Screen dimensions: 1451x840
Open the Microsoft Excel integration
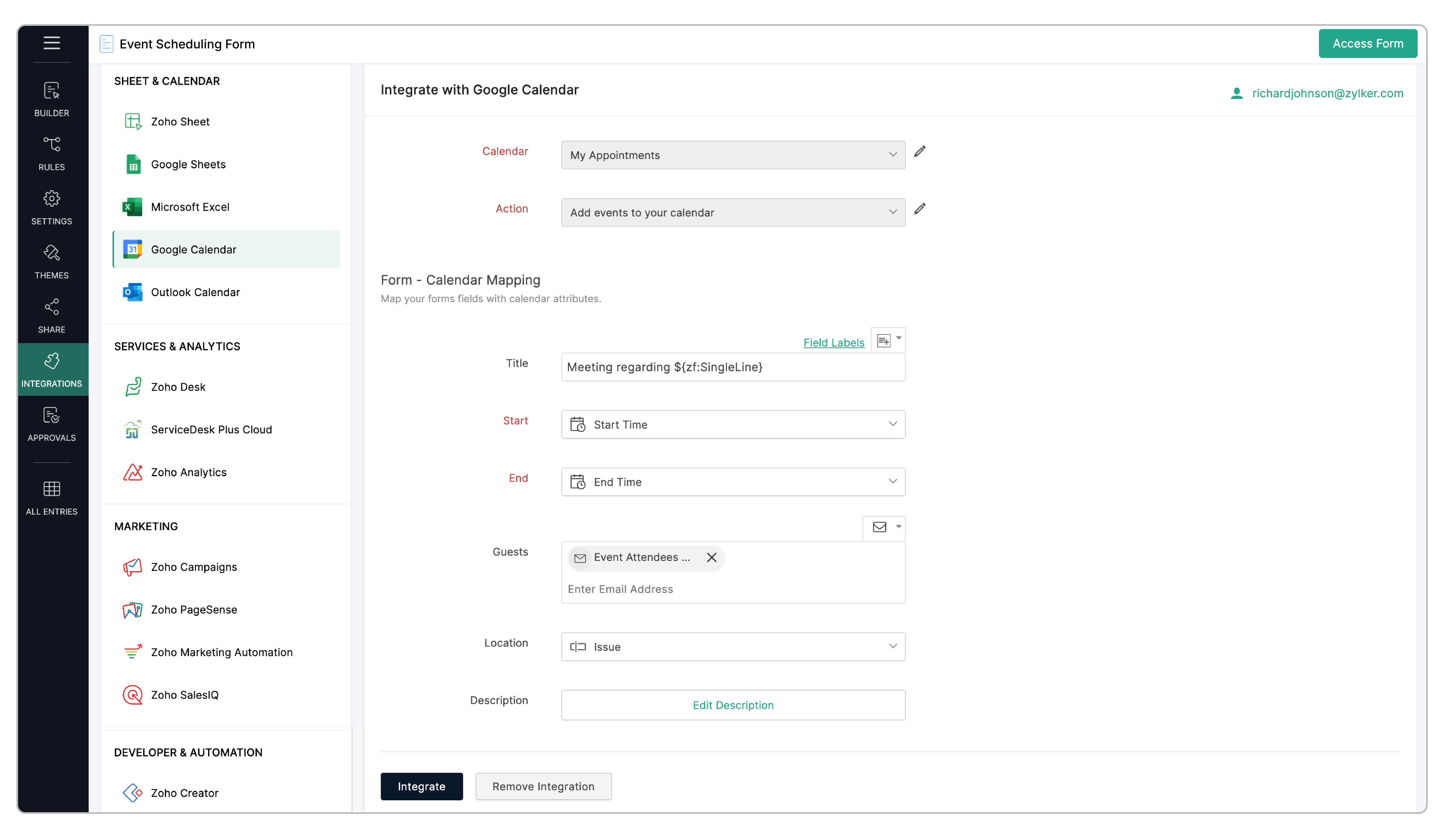[x=190, y=207]
